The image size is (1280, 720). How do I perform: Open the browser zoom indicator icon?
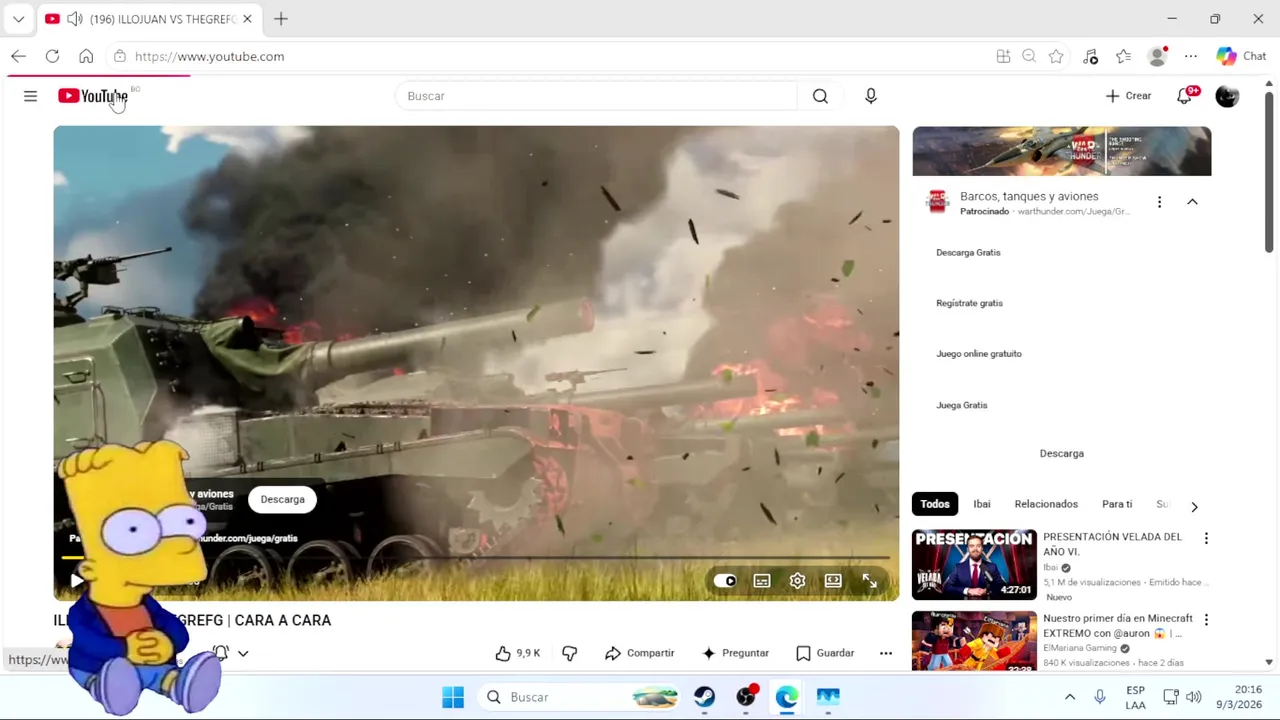(1029, 56)
